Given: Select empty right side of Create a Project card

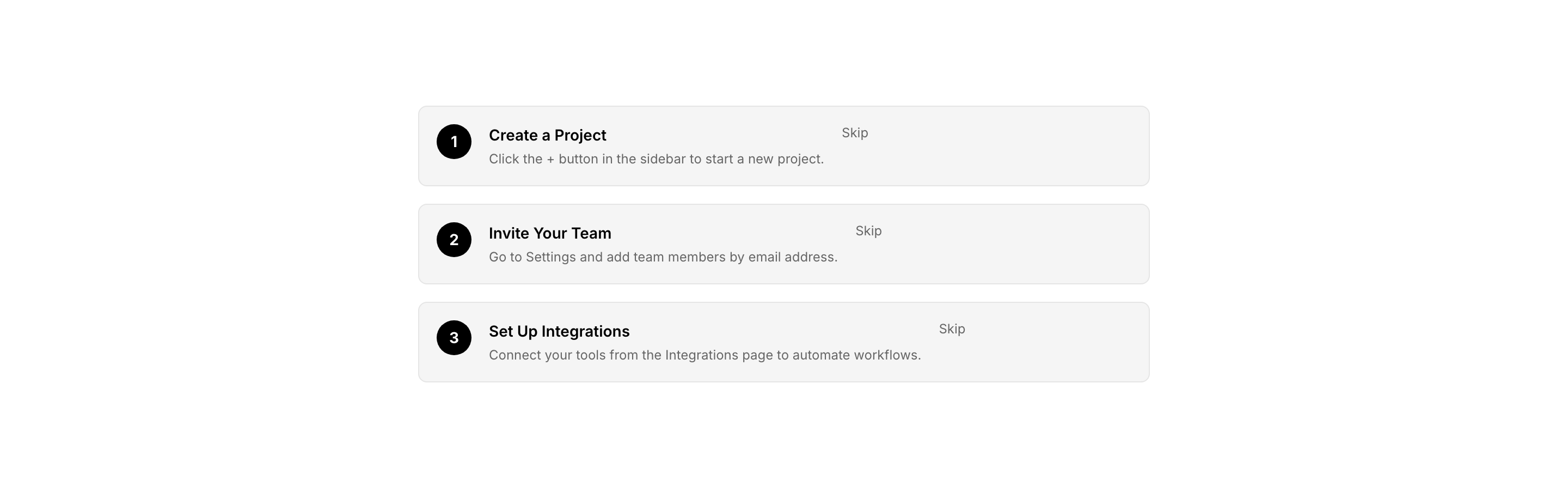Looking at the screenshot, I should pos(1035,146).
